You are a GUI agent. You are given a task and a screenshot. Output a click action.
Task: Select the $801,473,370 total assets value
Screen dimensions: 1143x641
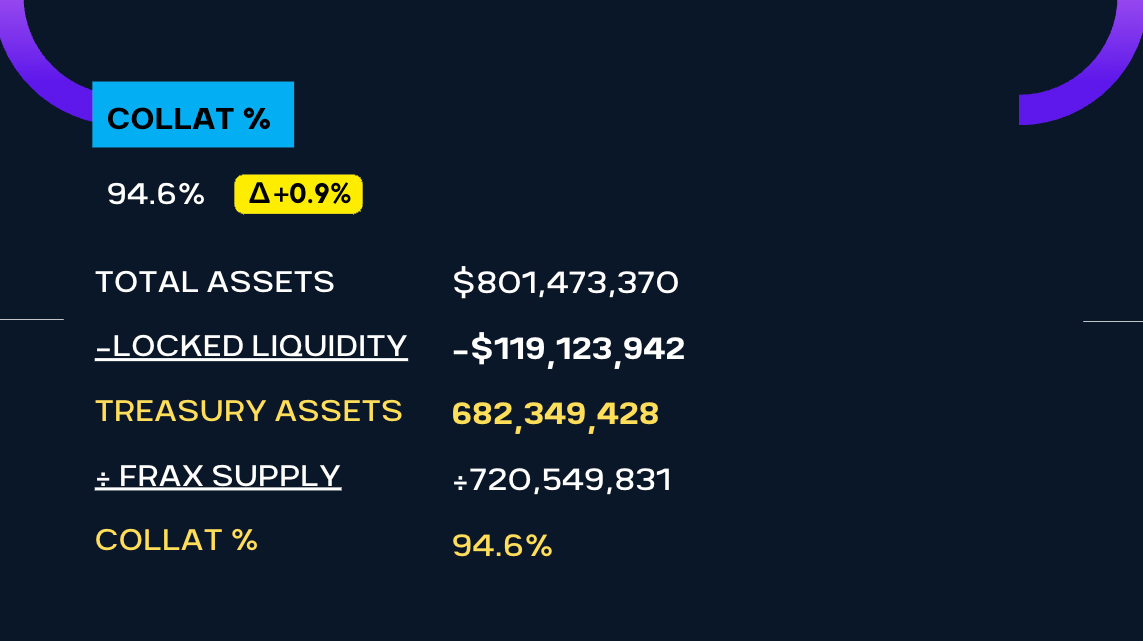click(566, 283)
